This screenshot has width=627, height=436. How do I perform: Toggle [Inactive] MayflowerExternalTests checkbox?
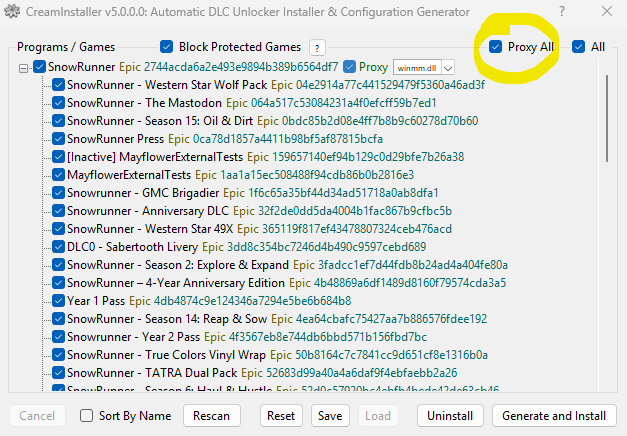(58, 157)
